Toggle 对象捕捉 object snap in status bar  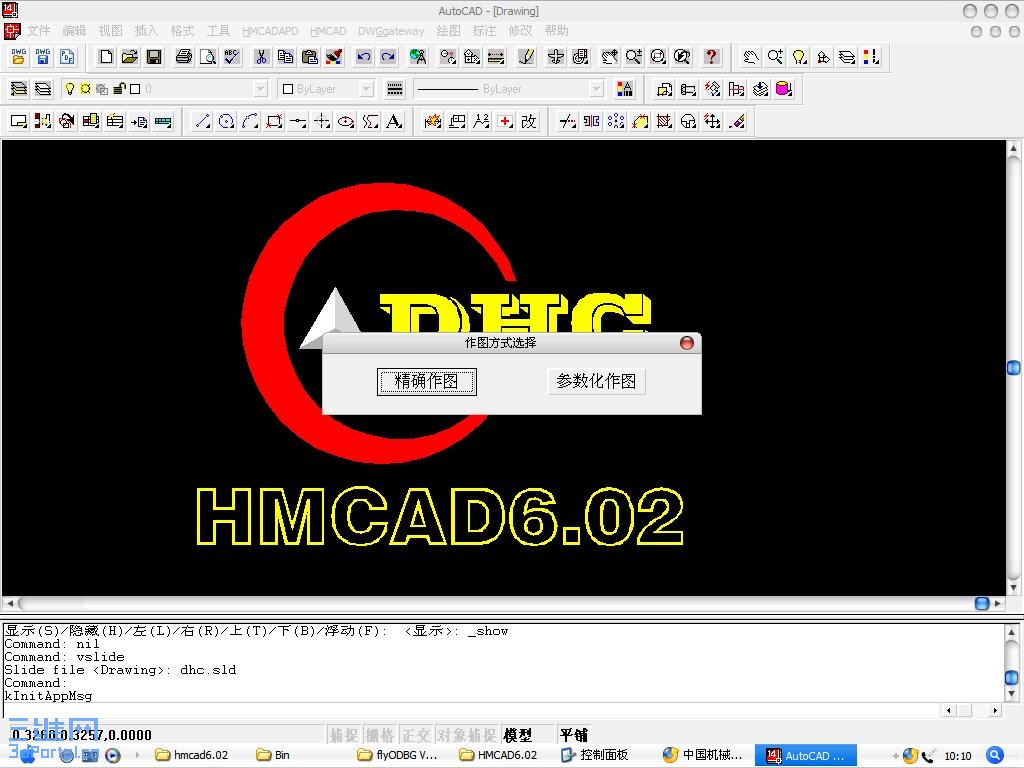coord(466,735)
